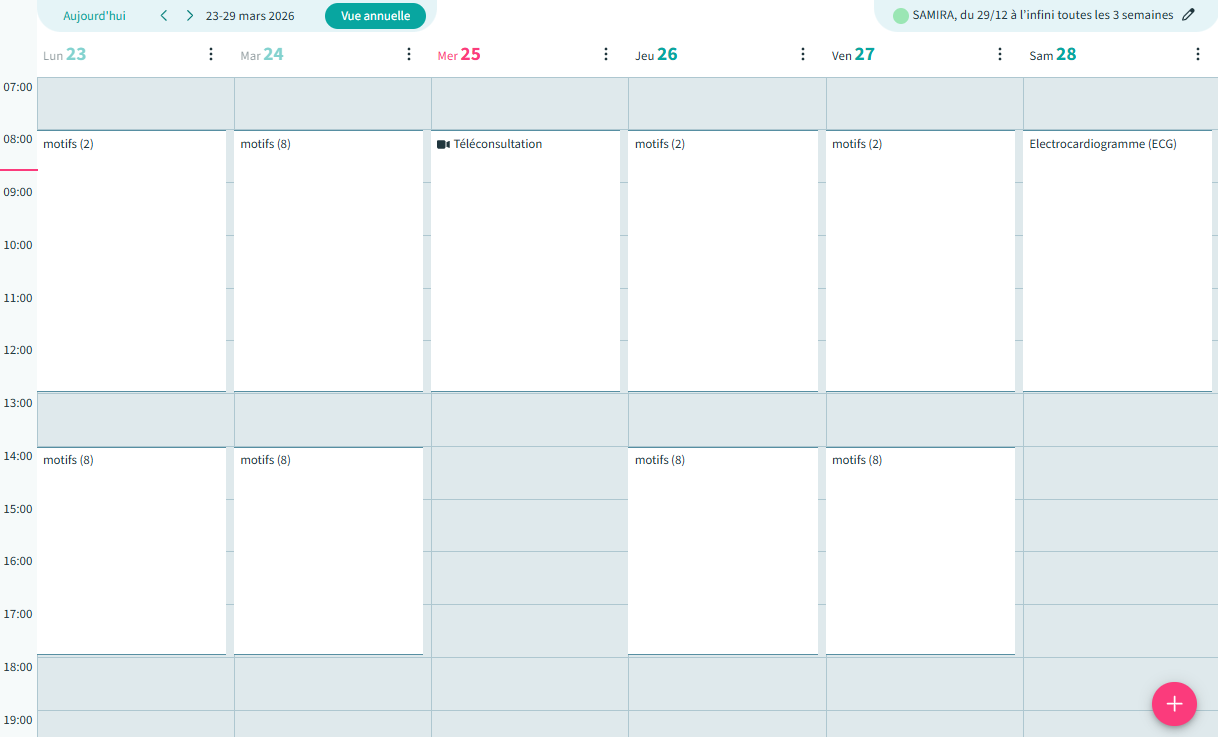
Task: Open the options menu for Jeu 26
Action: [803, 54]
